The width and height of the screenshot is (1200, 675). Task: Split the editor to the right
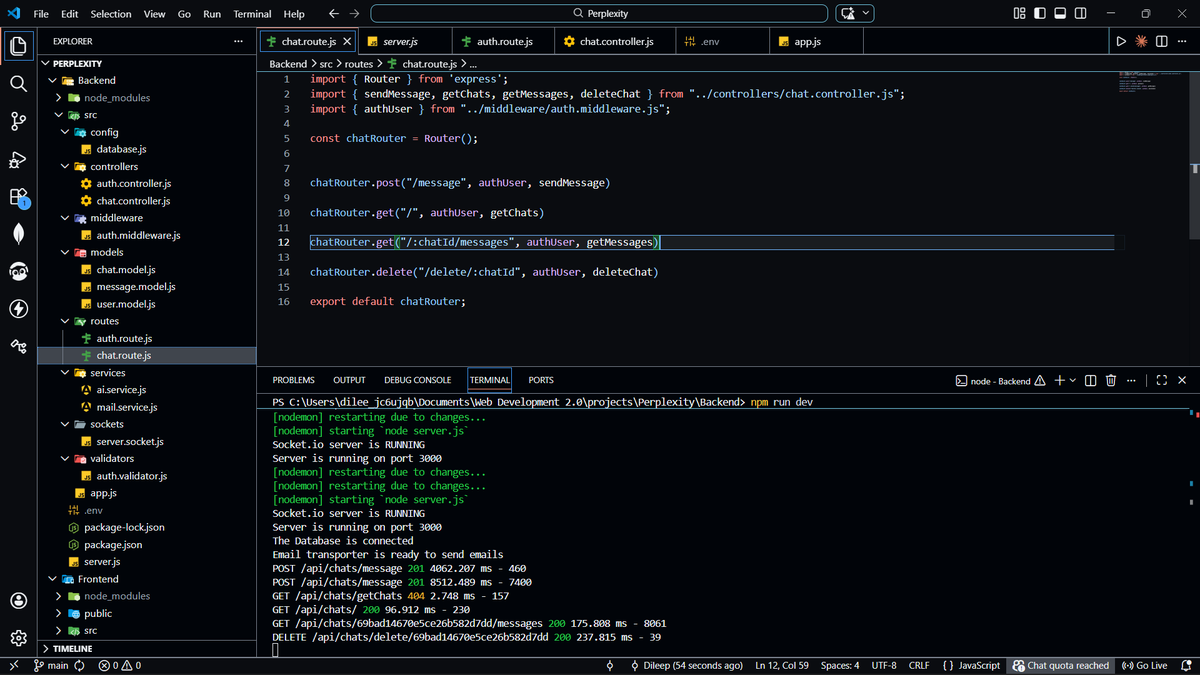coord(1161,41)
